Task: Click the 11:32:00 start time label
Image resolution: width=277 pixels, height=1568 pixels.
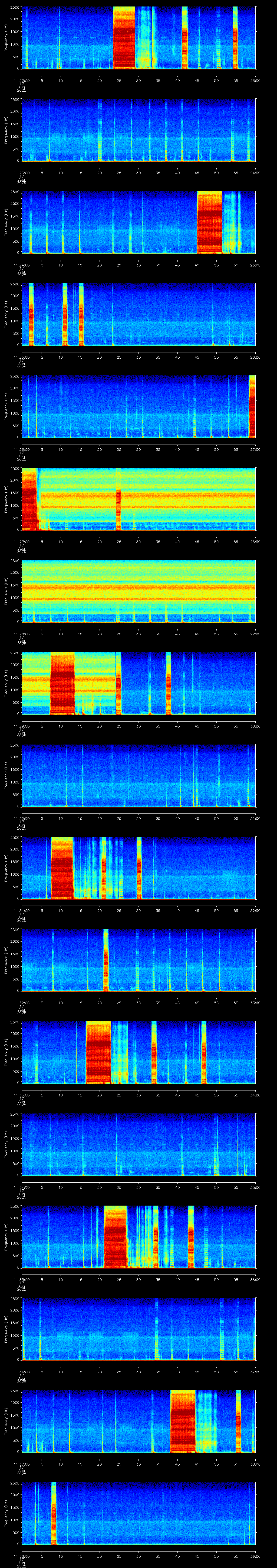Action: [21, 1003]
